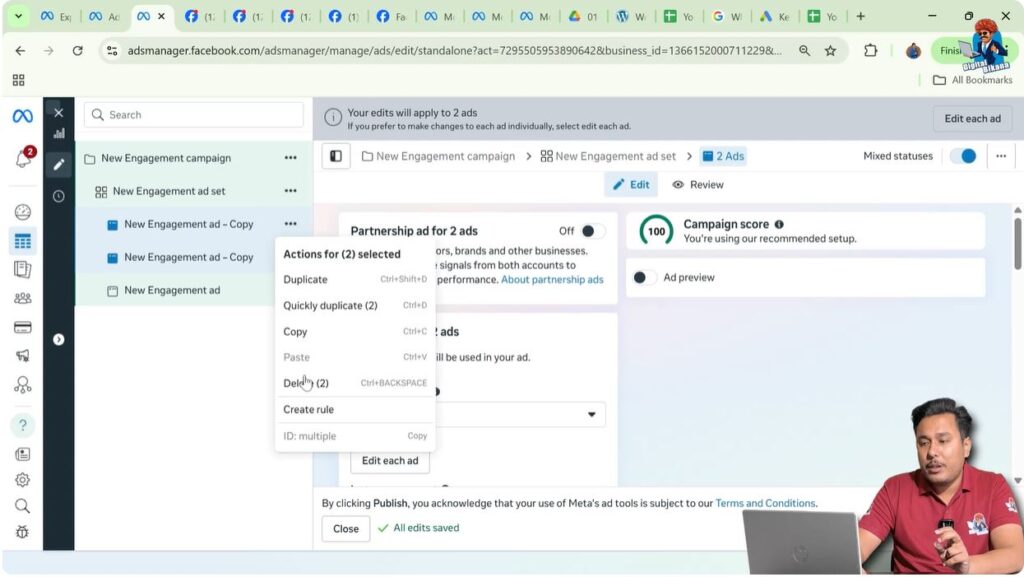Open Events manager nodes icon

pyautogui.click(x=22, y=384)
